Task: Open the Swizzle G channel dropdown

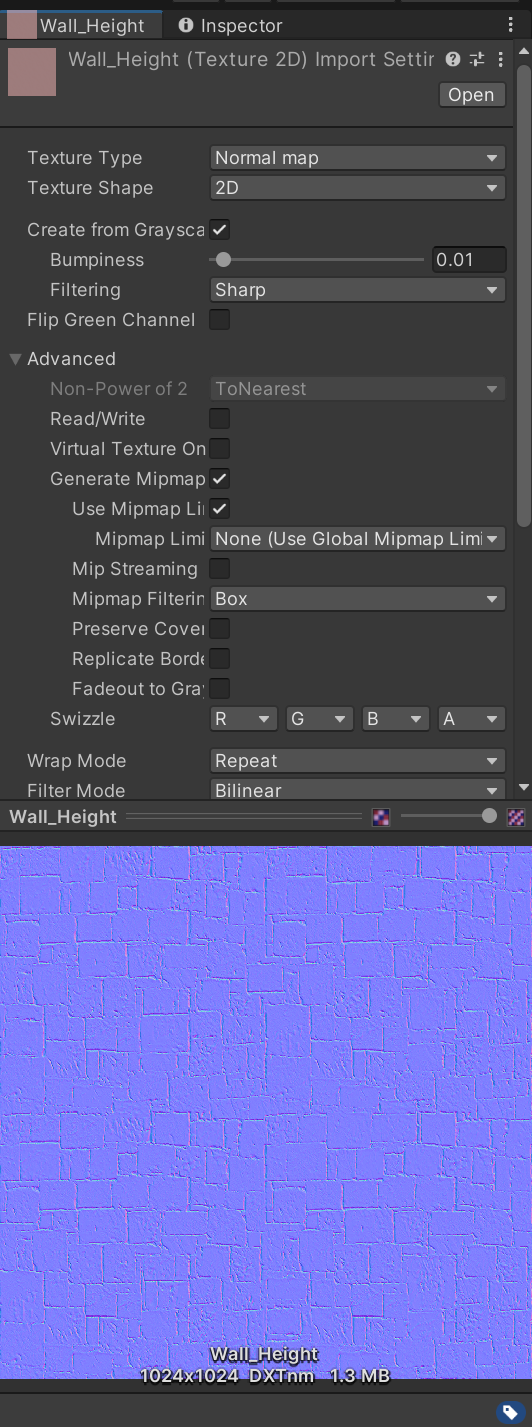Action: (x=320, y=719)
